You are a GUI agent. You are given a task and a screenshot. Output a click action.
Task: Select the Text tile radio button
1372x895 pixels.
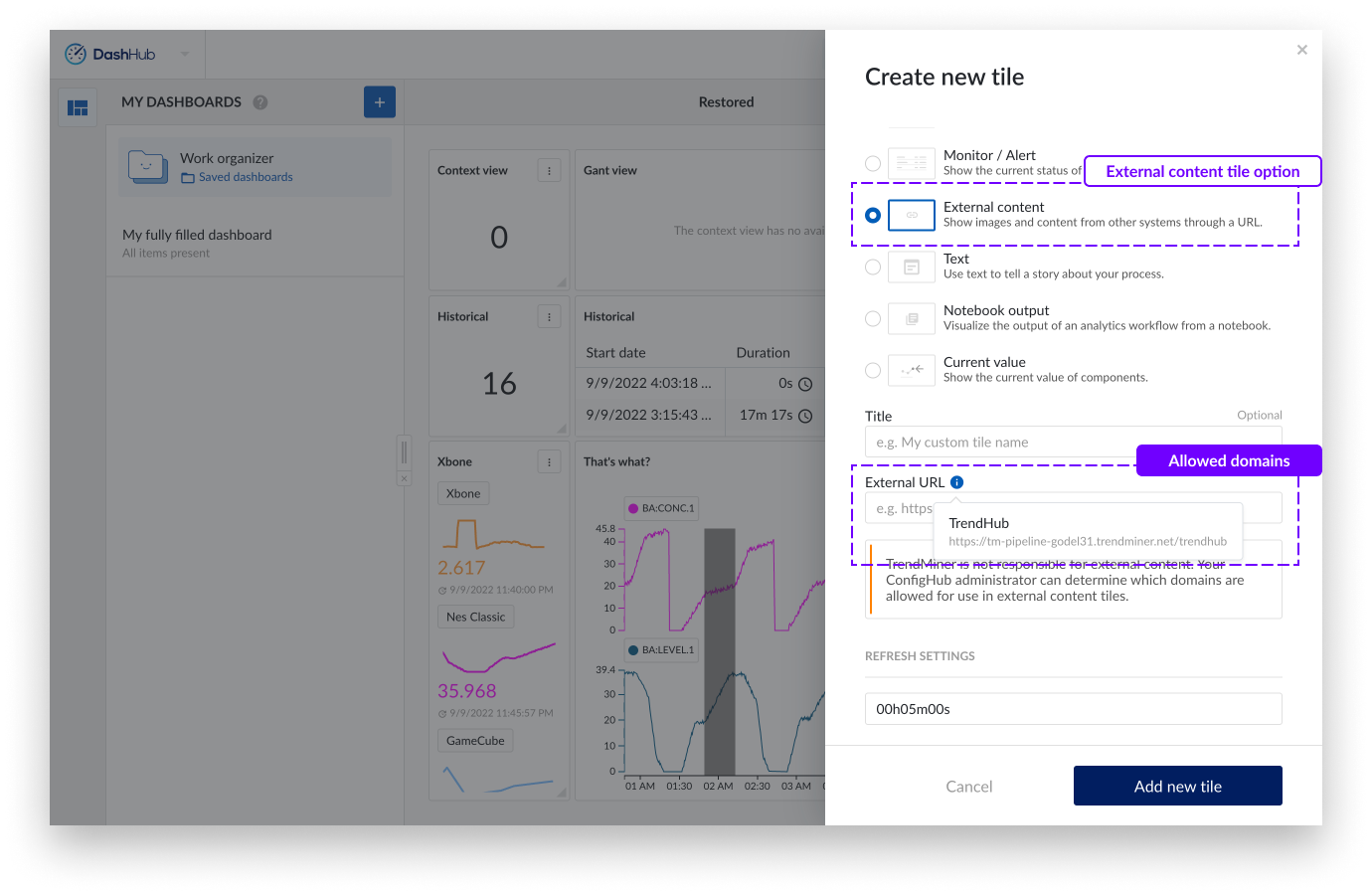point(873,267)
